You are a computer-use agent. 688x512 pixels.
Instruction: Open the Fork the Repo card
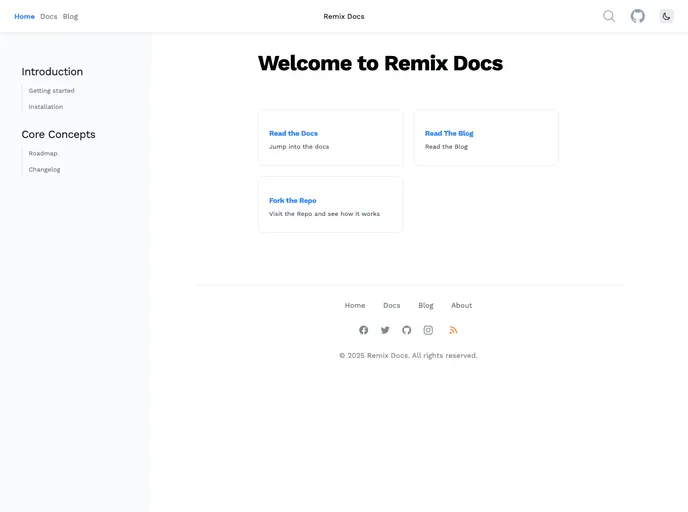click(x=330, y=204)
